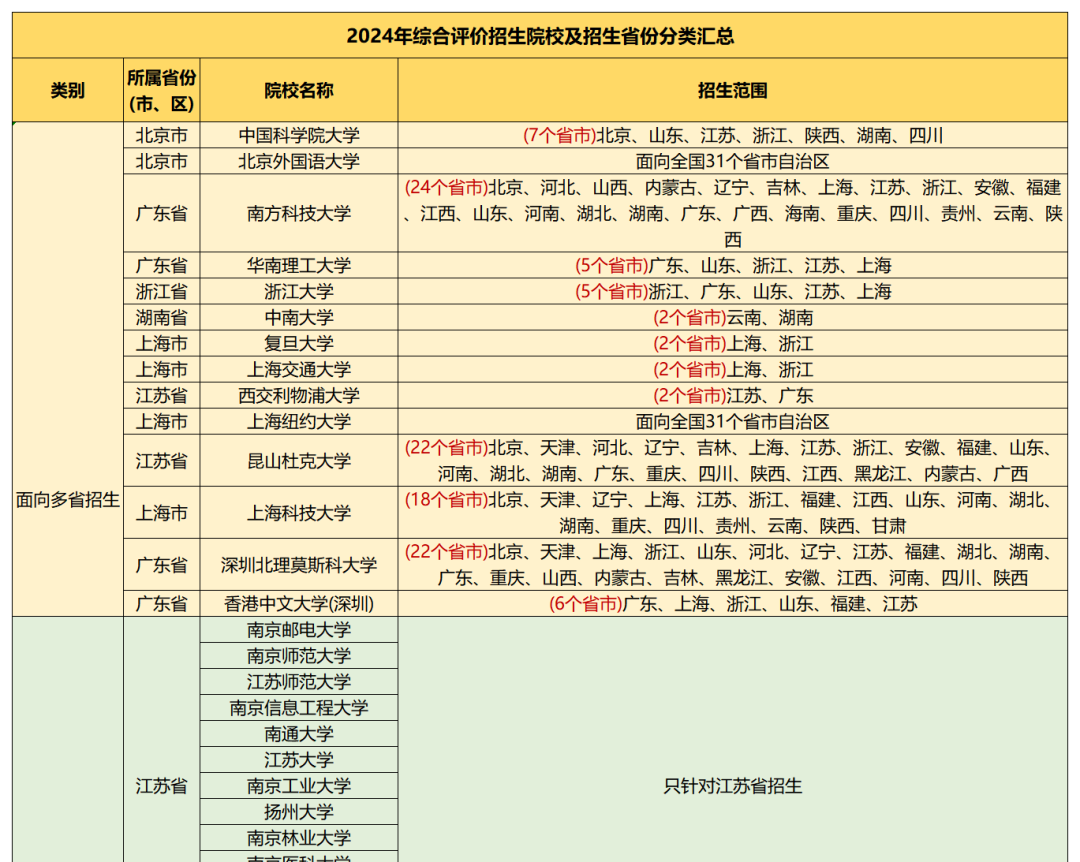Click 上海市 in 上海交通大学 row
The height and width of the screenshot is (862, 1080).
162,369
